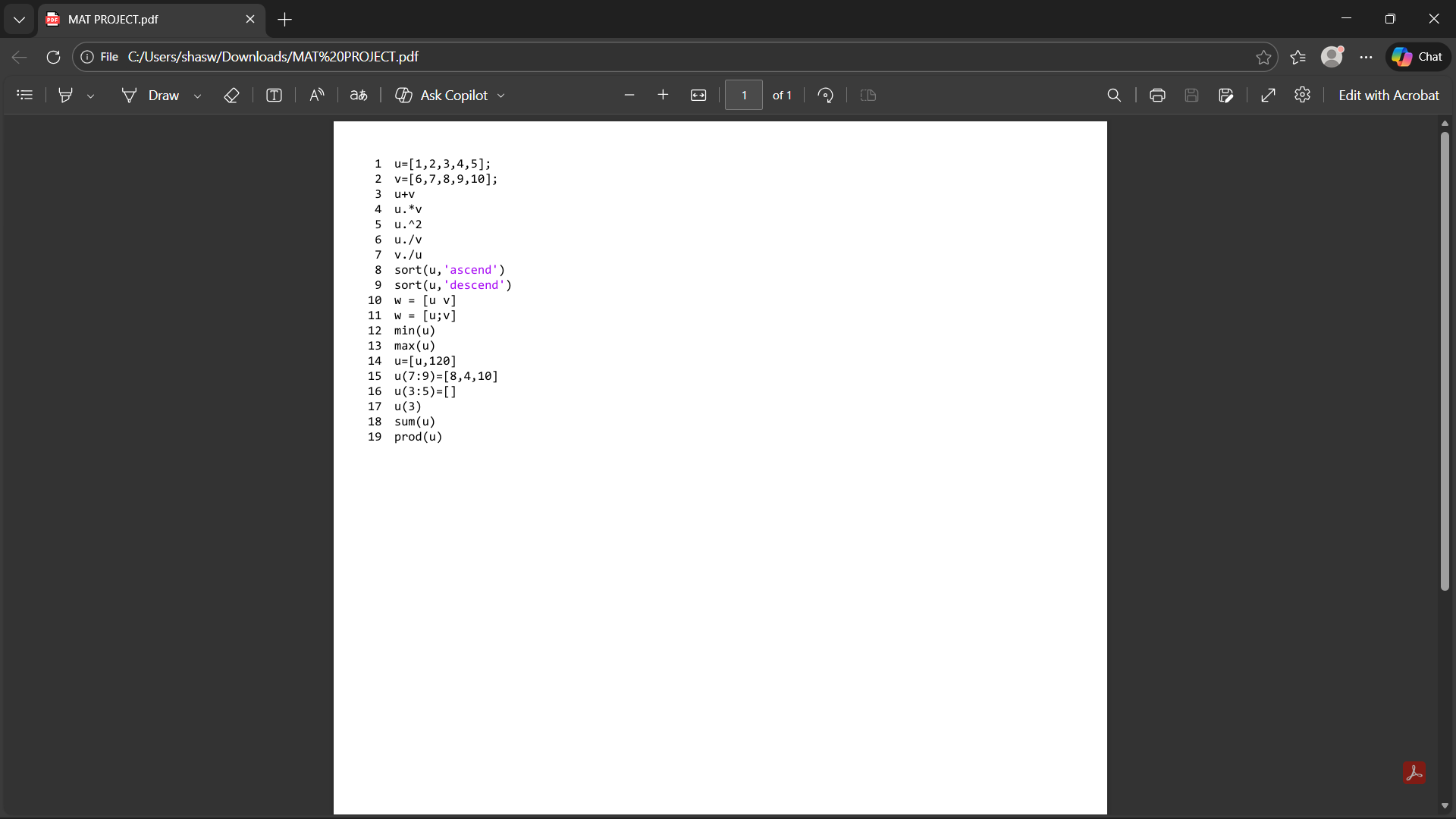Click the page number input field
The height and width of the screenshot is (819, 1456).
coord(744,95)
